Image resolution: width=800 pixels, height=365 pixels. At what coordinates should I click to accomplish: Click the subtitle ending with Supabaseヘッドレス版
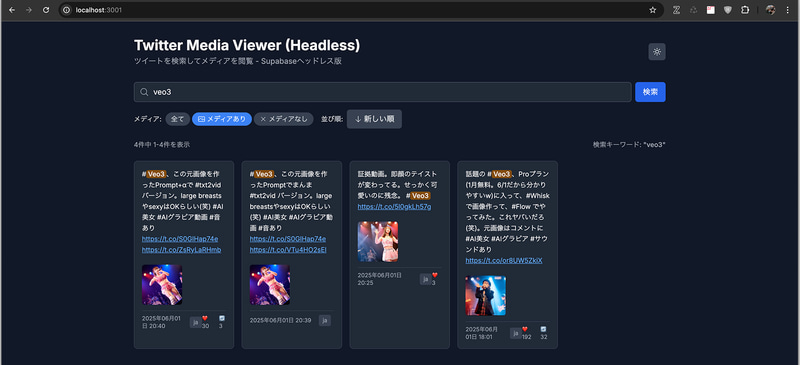[238, 61]
